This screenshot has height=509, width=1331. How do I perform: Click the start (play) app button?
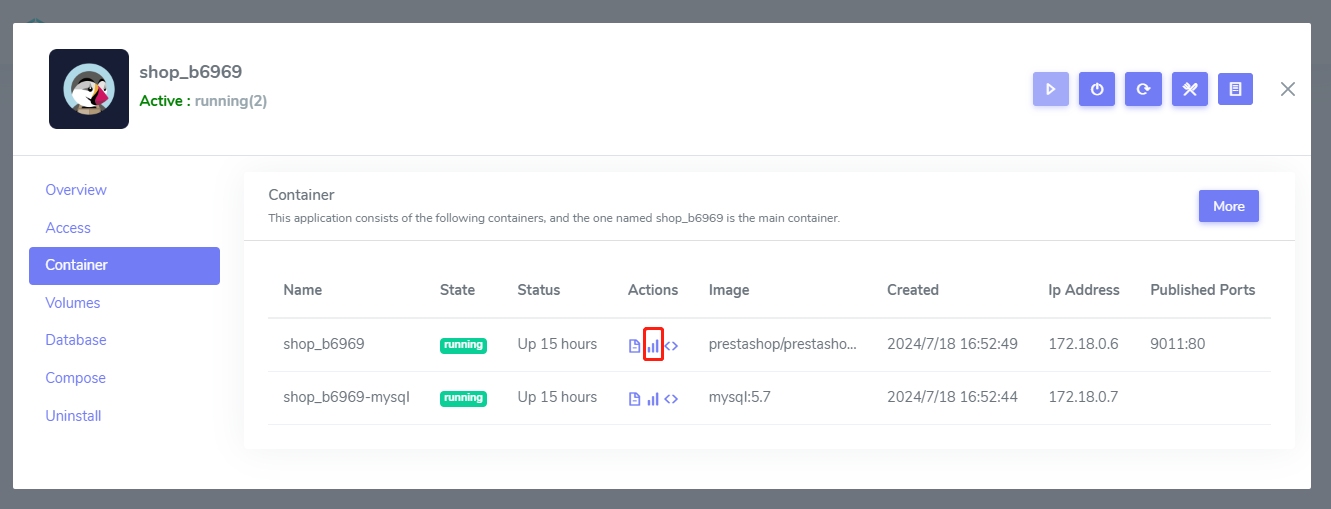(1050, 89)
